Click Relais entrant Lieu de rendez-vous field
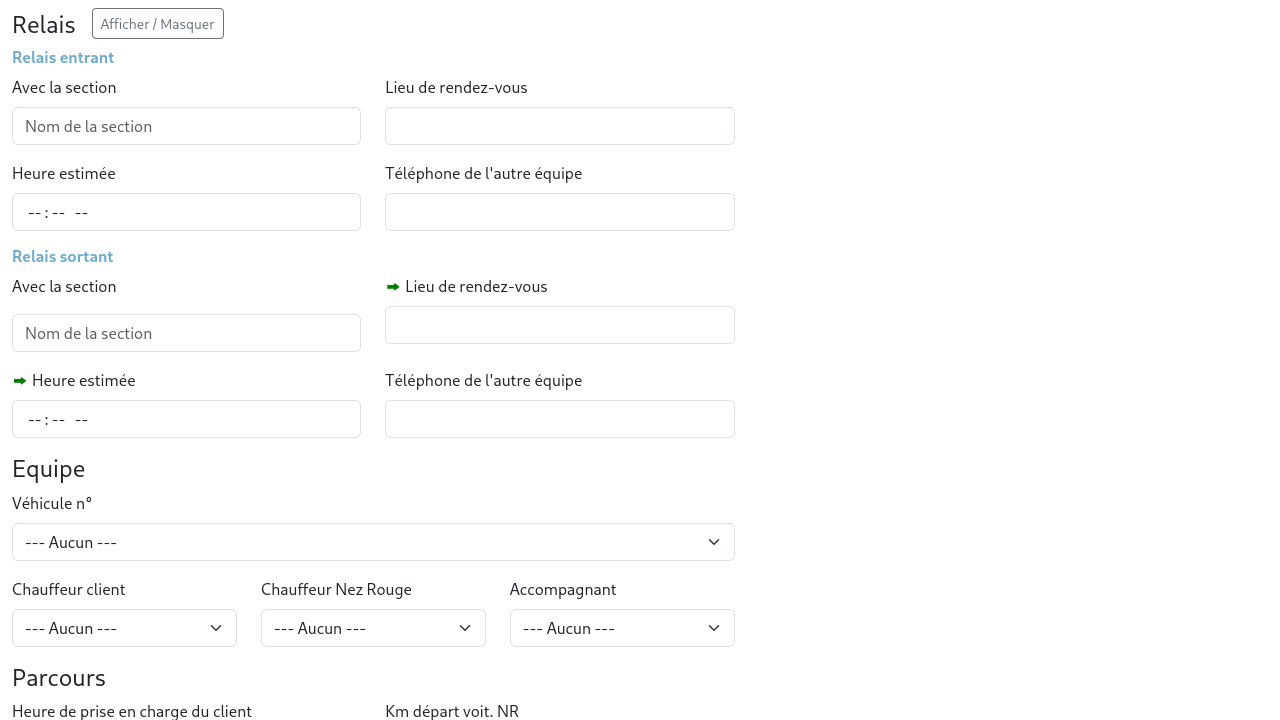The height and width of the screenshot is (720, 1280). (x=559, y=126)
